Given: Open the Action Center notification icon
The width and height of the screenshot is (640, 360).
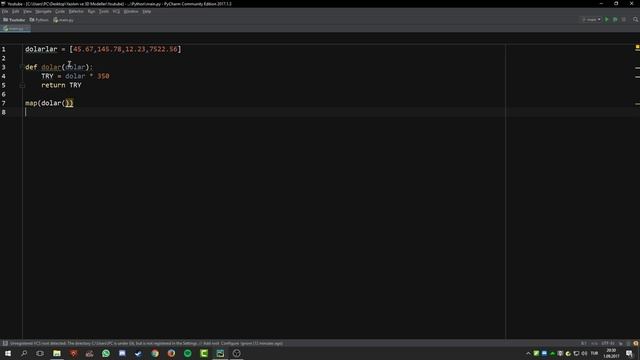Looking at the screenshot, I should click(629, 353).
